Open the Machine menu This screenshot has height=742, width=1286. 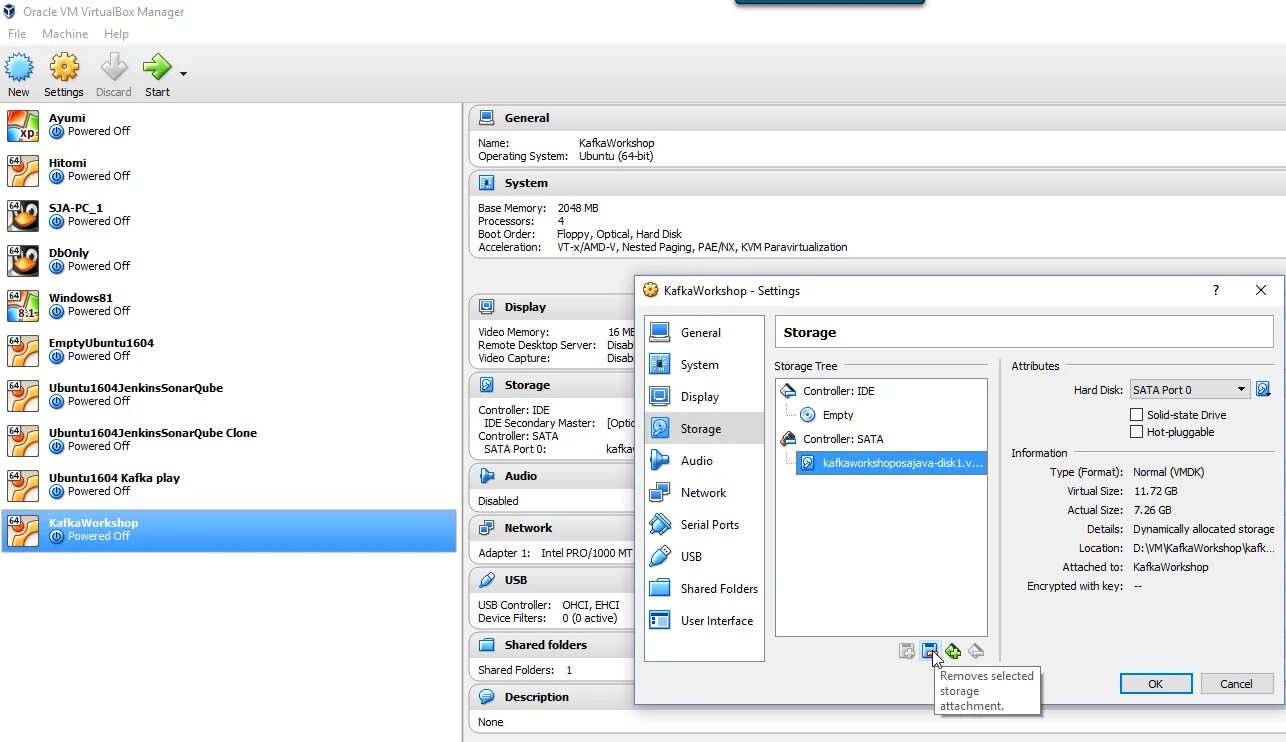(65, 34)
